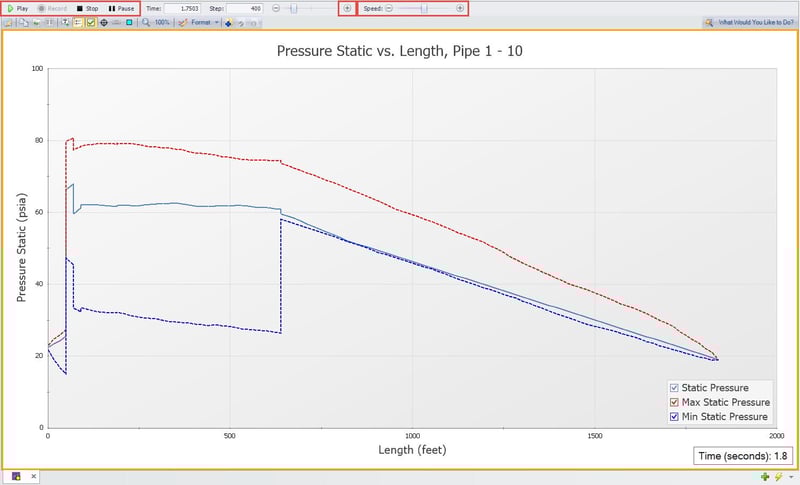This screenshot has width=800, height=485.
Task: Edit the Time value field
Action: (182, 8)
